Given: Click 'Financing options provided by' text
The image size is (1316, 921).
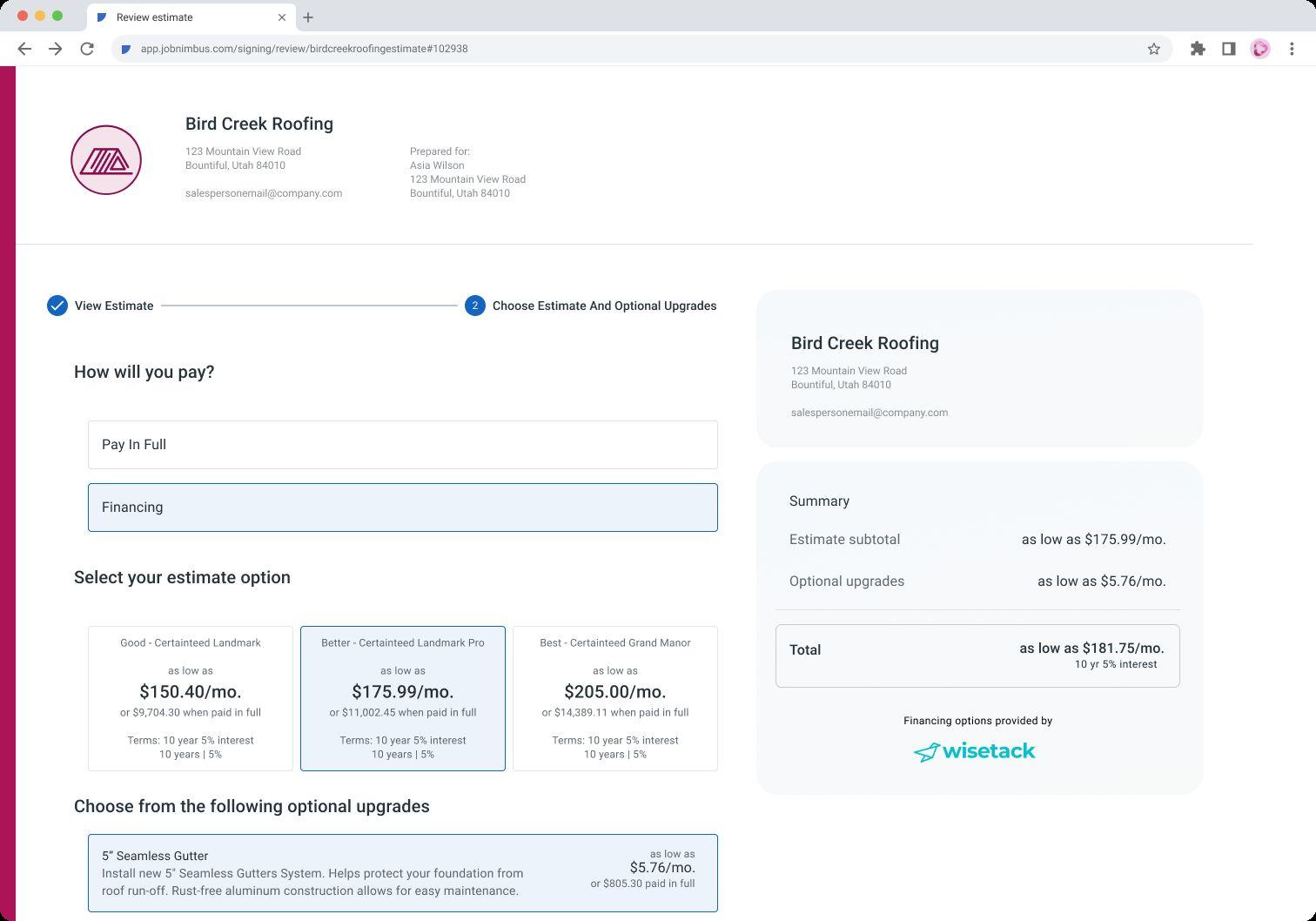Looking at the screenshot, I should tap(978, 721).
